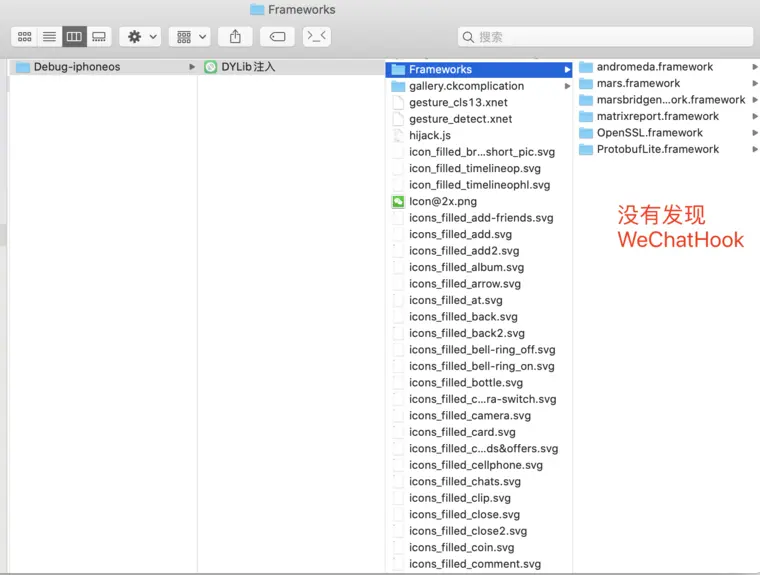Expand the mars.framework arrow
Screen dimensions: 760x575
click(x=755, y=83)
